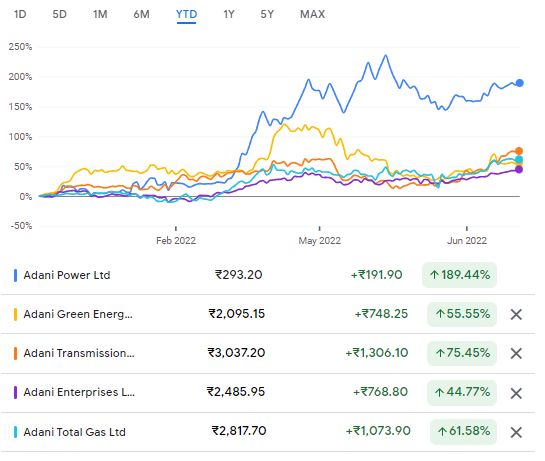Open the 5Y chart range
The height and width of the screenshot is (461, 545).
(x=267, y=14)
